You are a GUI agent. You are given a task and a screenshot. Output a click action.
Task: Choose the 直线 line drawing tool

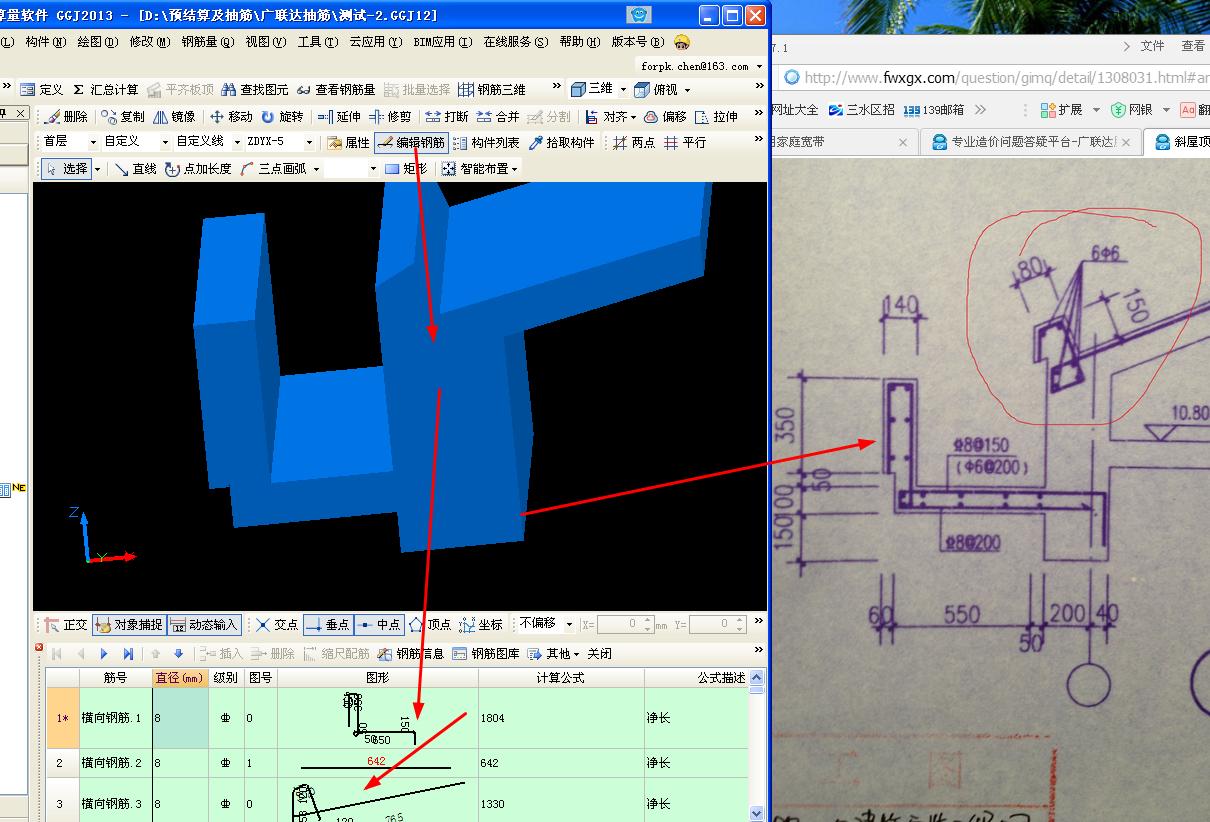[x=135, y=169]
